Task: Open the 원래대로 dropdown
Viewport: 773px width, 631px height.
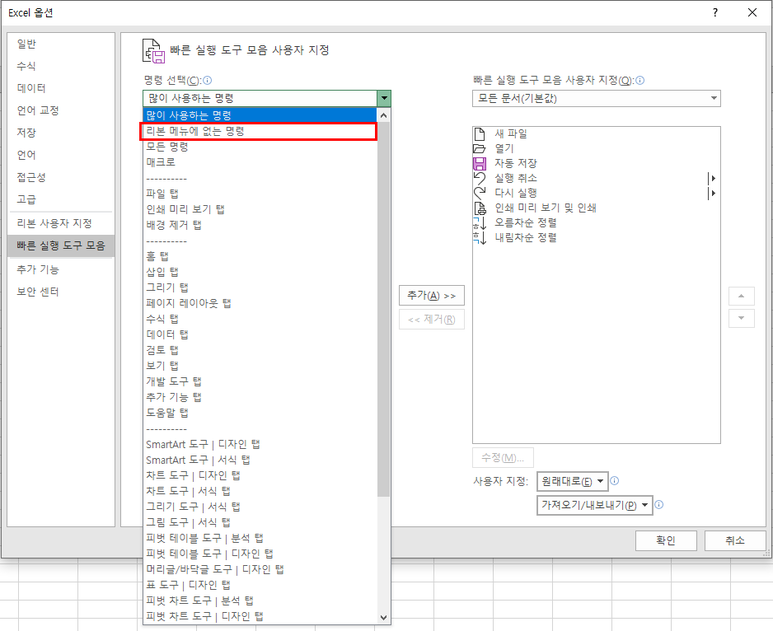Action: (x=572, y=481)
